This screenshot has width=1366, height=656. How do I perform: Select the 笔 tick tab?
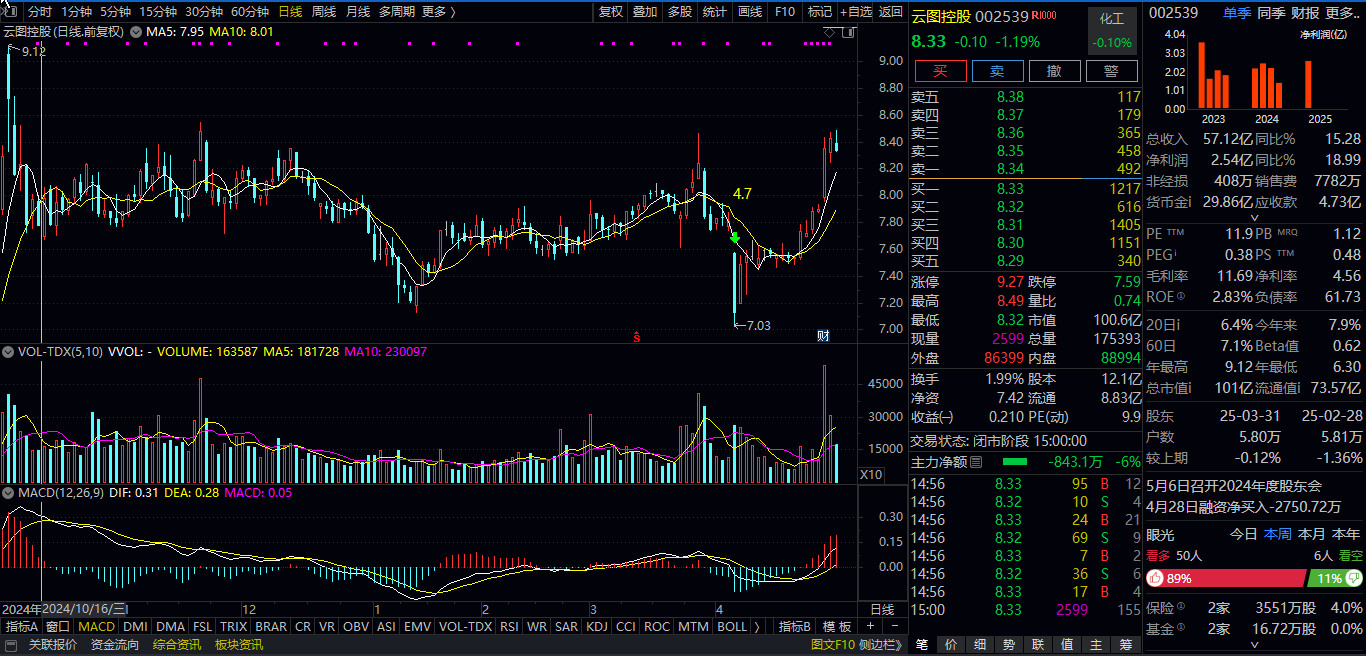pyautogui.click(x=921, y=645)
